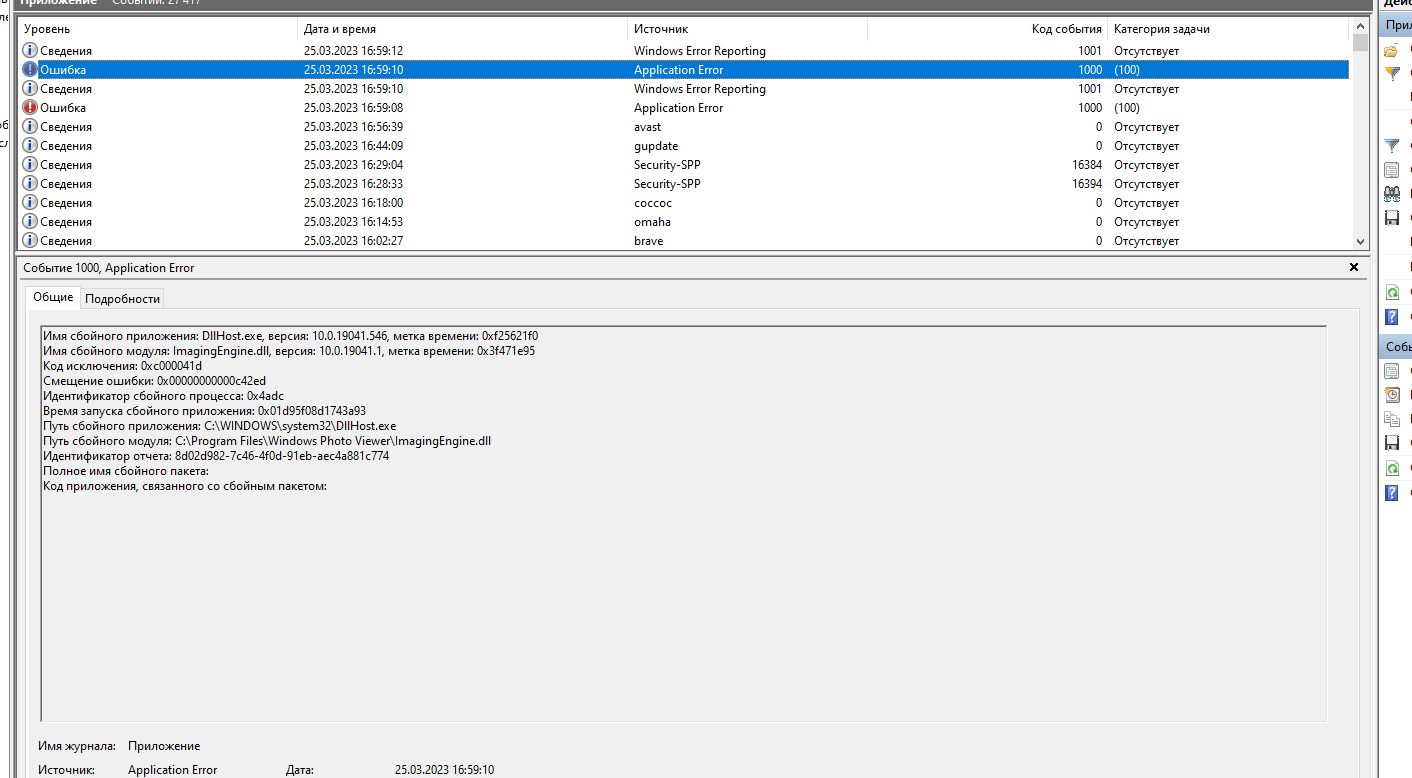This screenshot has width=1412, height=778.
Task: Click the C:\WINDOWS\system32\DllHost.exe path line
Action: point(220,426)
